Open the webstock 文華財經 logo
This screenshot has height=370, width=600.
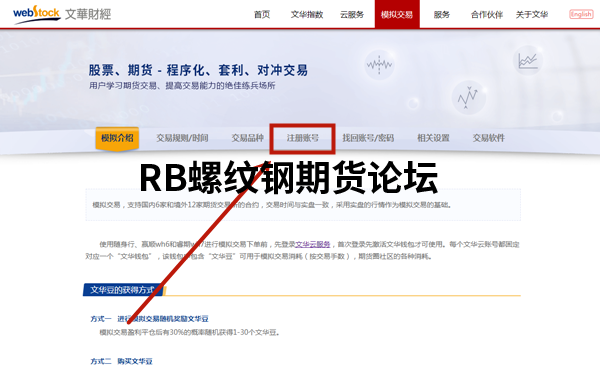pyautogui.click(x=62, y=15)
